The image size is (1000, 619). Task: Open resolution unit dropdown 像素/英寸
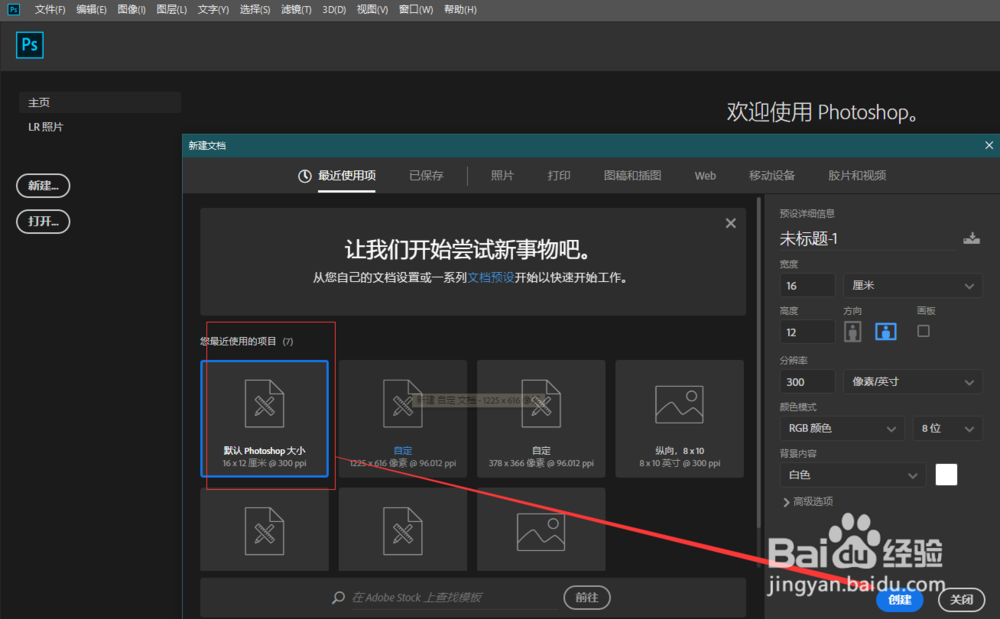click(x=913, y=382)
